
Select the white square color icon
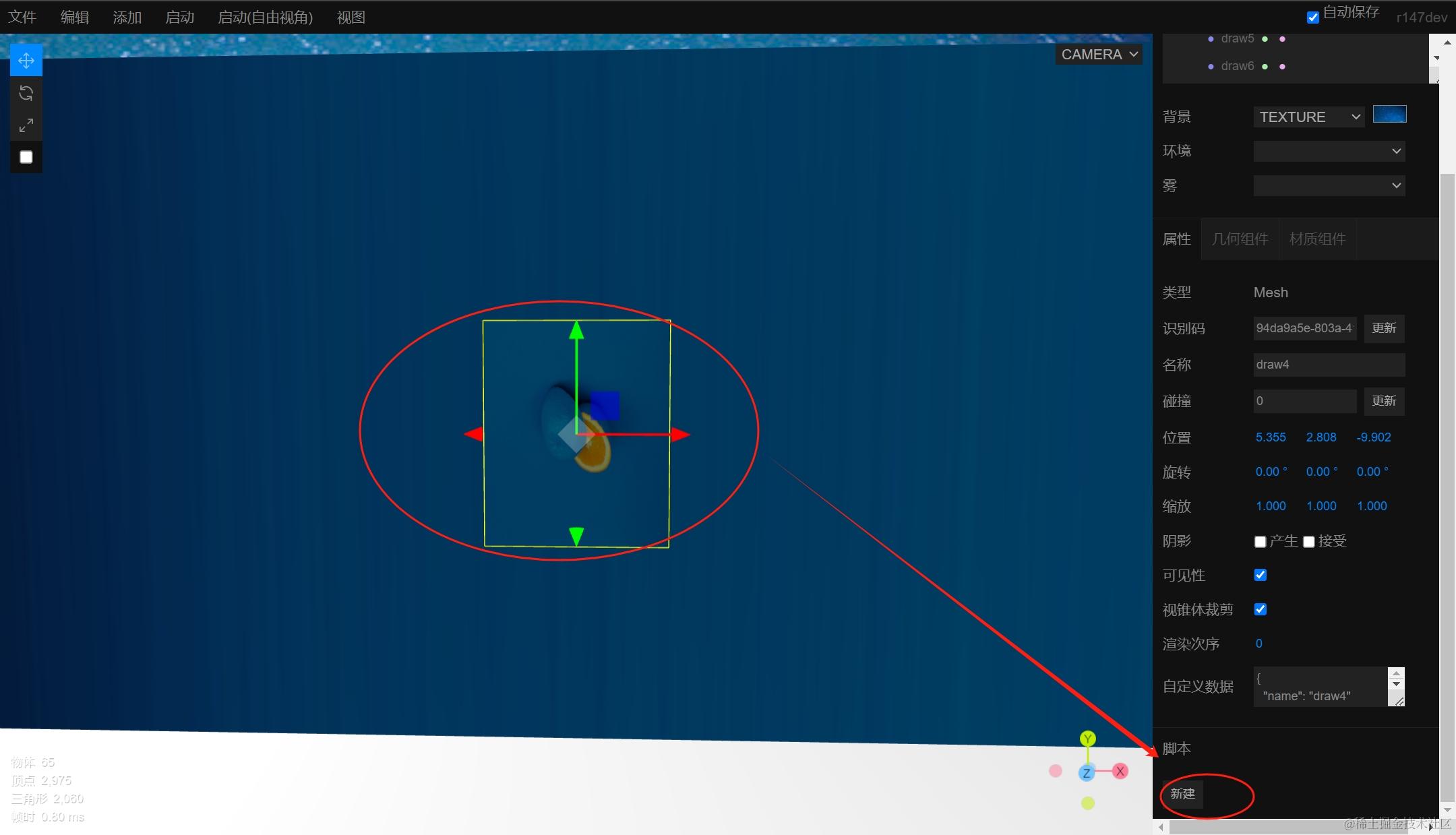(26, 156)
